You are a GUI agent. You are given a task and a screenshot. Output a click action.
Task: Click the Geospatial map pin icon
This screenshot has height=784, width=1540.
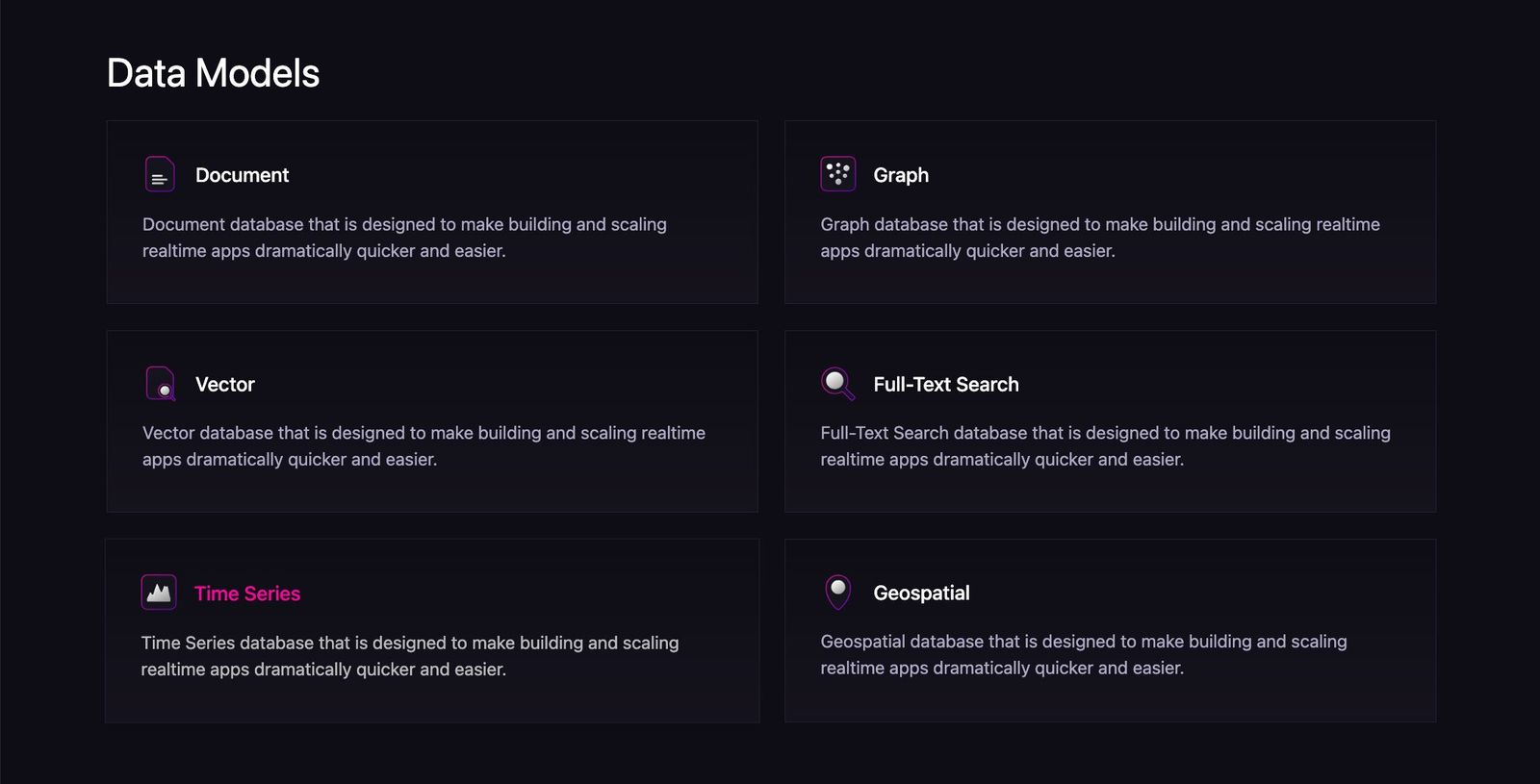(838, 592)
